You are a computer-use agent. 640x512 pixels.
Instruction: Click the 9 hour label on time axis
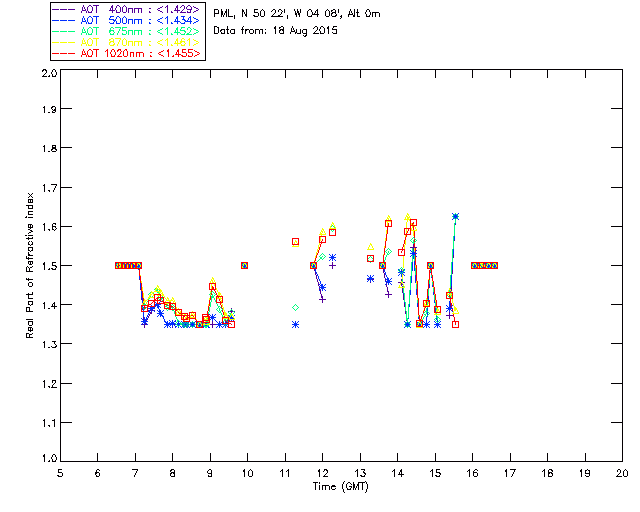(210, 473)
